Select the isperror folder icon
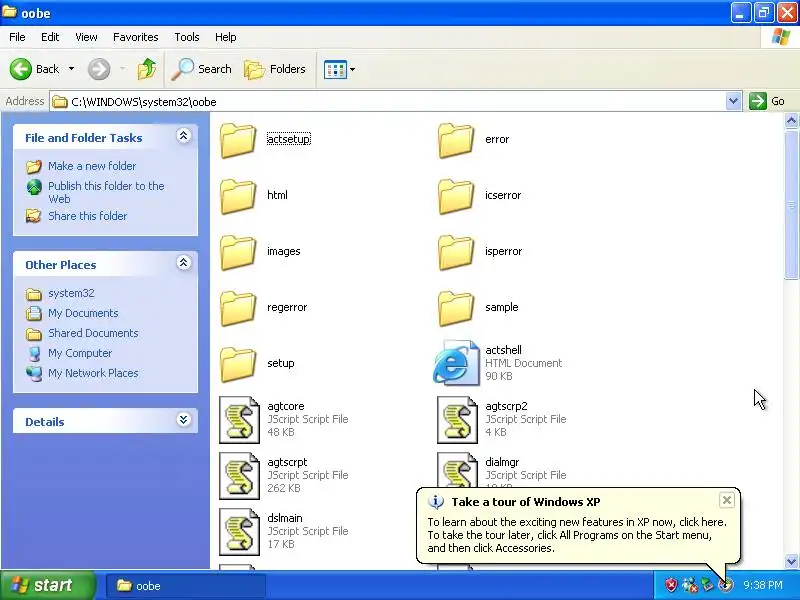800x600 pixels. [x=456, y=252]
